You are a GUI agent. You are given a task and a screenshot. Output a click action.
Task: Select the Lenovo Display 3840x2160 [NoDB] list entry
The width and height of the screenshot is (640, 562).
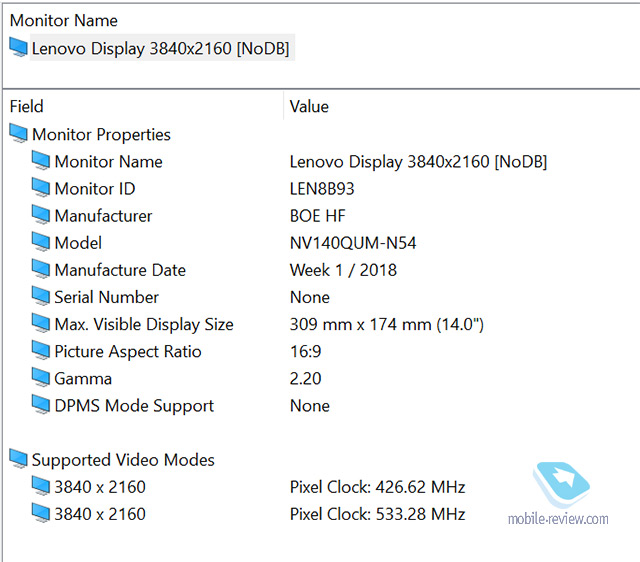click(x=160, y=48)
